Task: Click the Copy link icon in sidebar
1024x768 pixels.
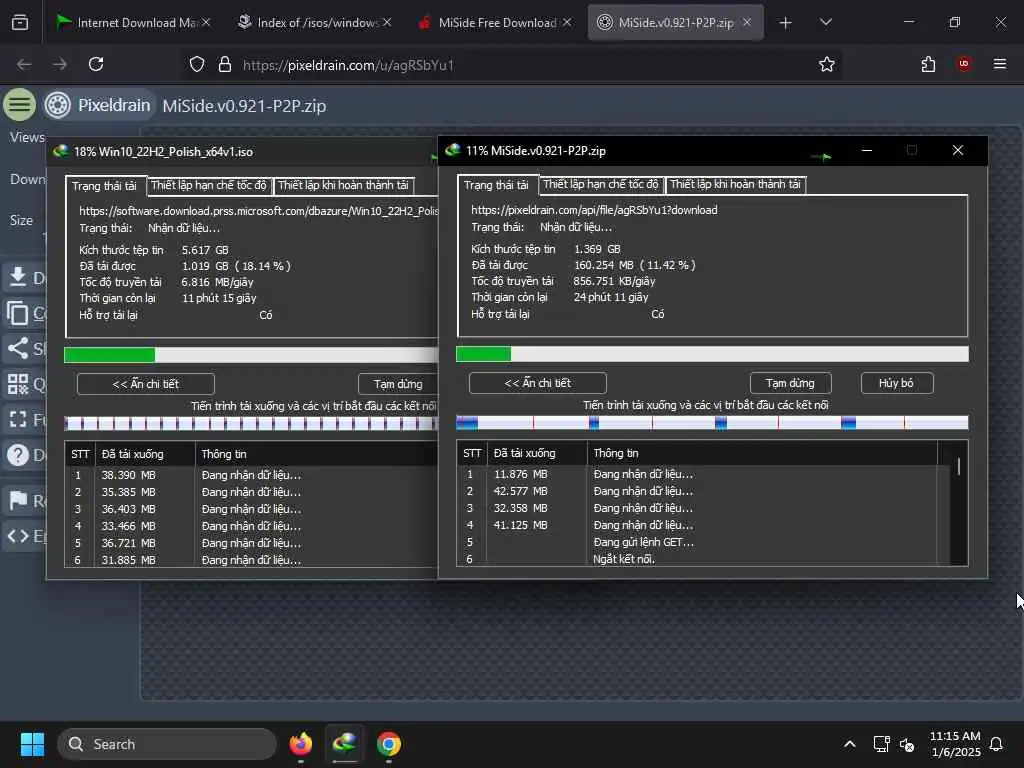Action: coord(18,313)
